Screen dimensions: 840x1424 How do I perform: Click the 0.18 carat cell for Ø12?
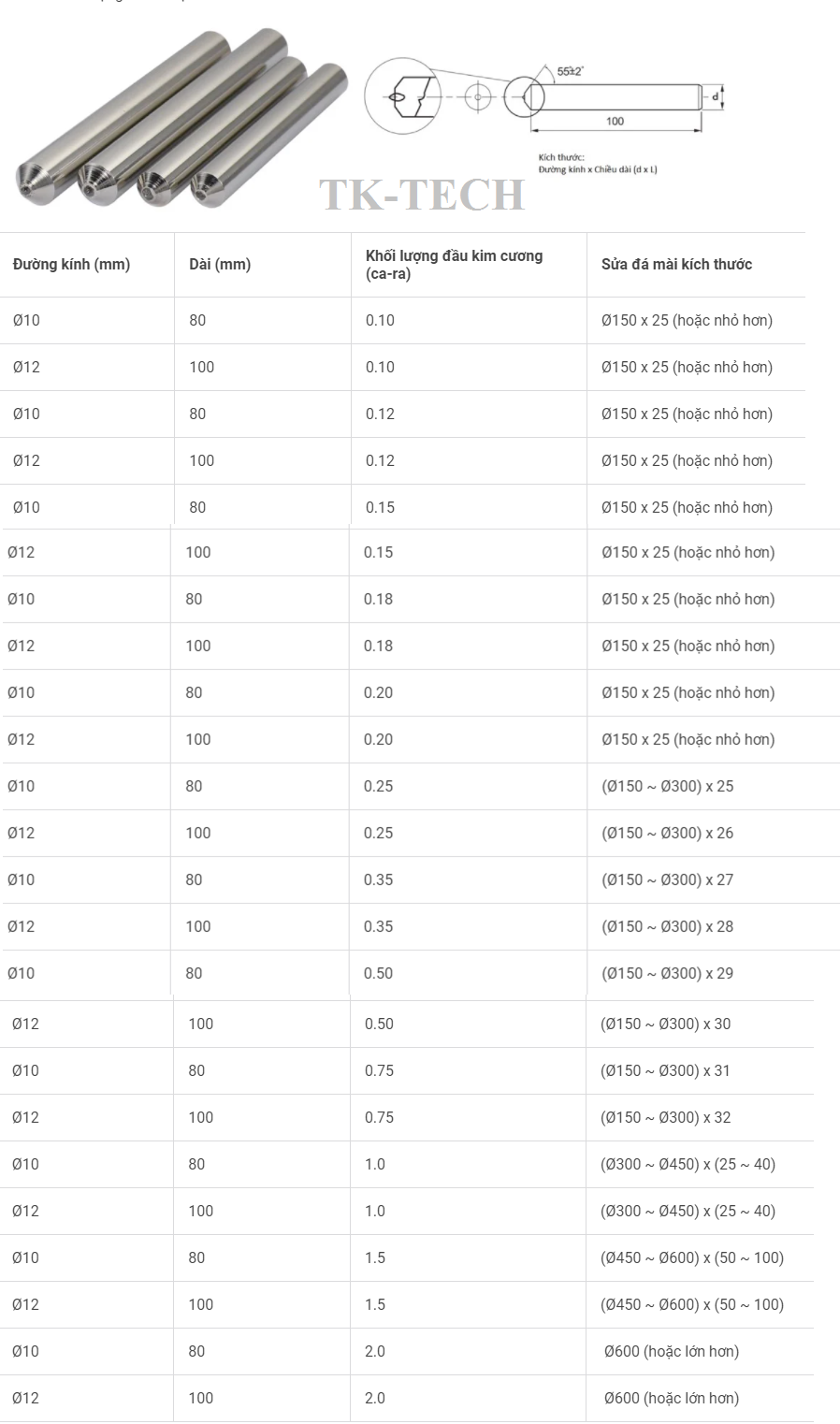[378, 646]
